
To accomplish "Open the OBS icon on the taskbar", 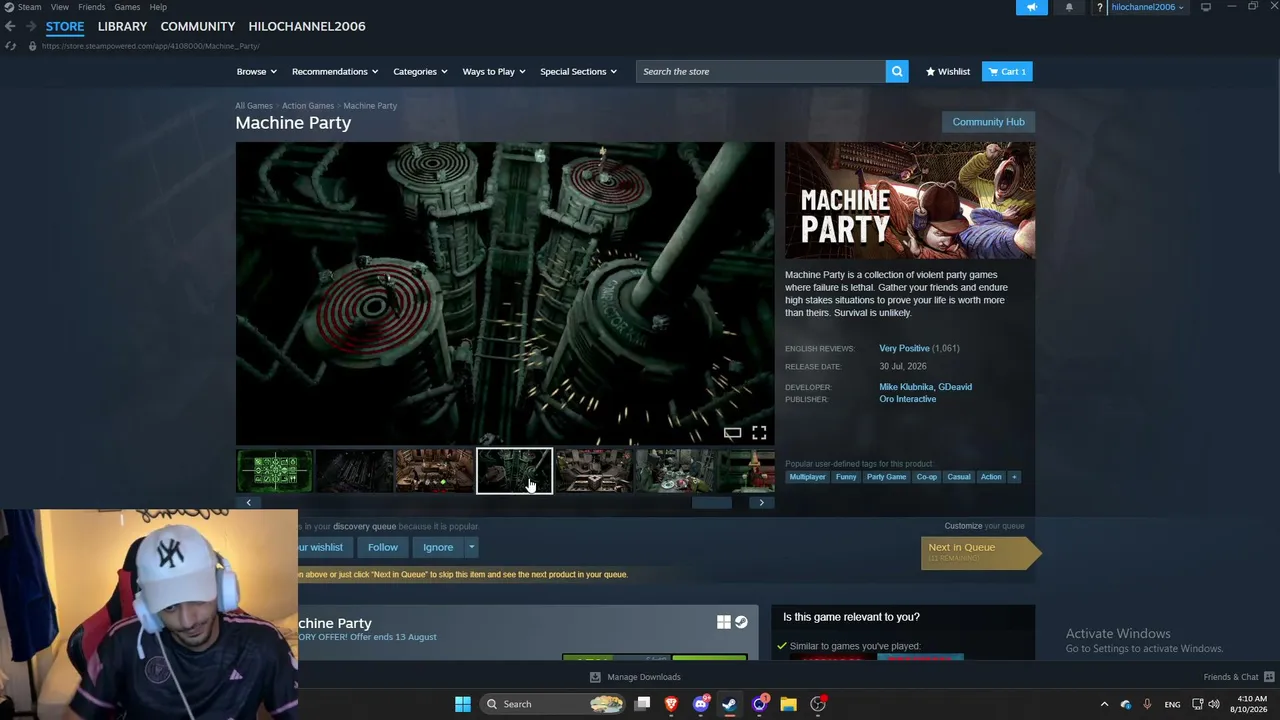I will [818, 704].
